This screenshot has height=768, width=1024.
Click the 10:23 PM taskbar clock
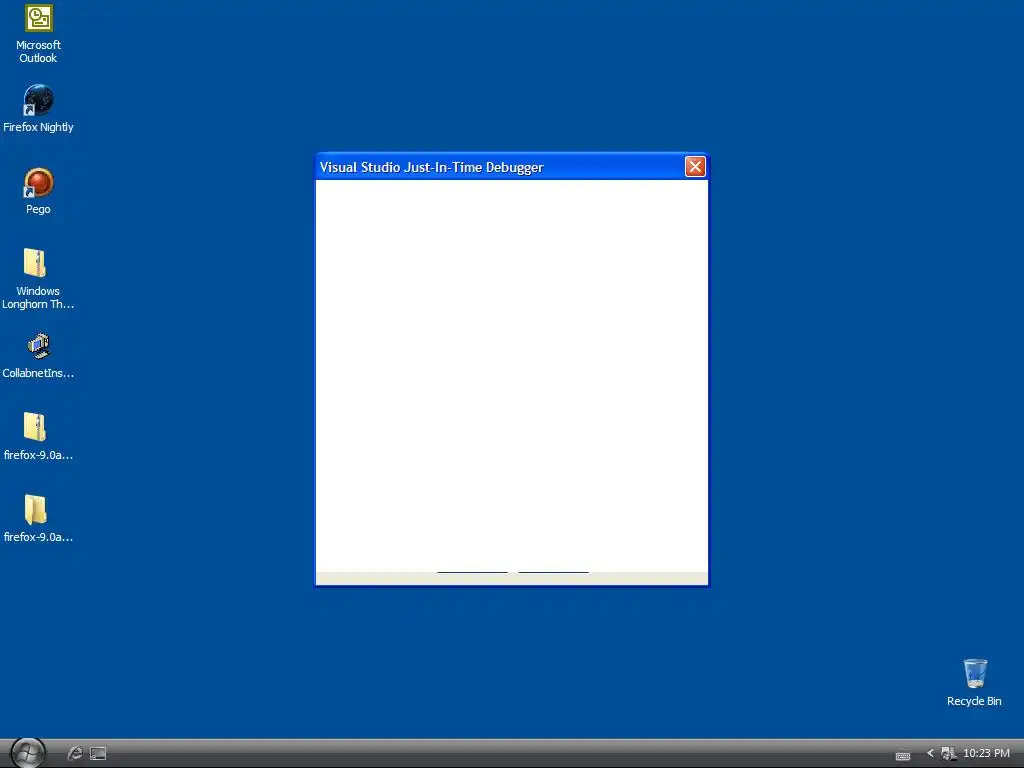pos(986,754)
